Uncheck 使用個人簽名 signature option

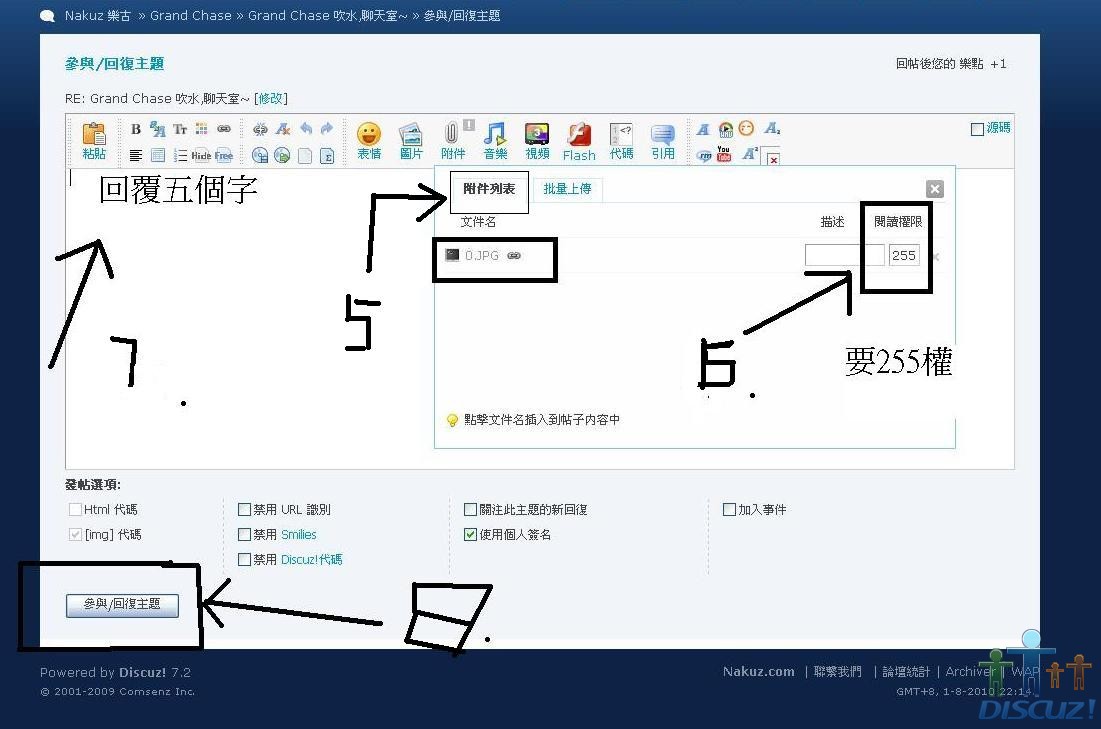pyautogui.click(x=471, y=535)
